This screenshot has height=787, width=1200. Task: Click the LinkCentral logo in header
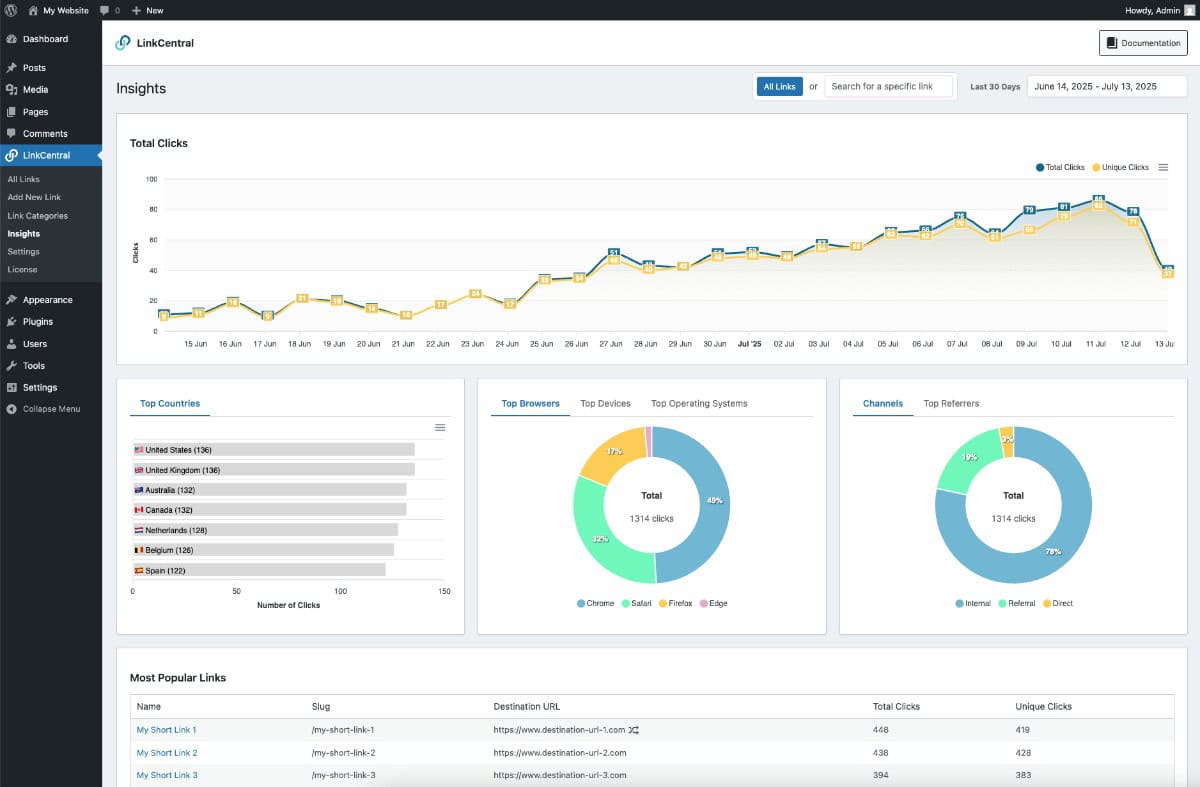[123, 43]
